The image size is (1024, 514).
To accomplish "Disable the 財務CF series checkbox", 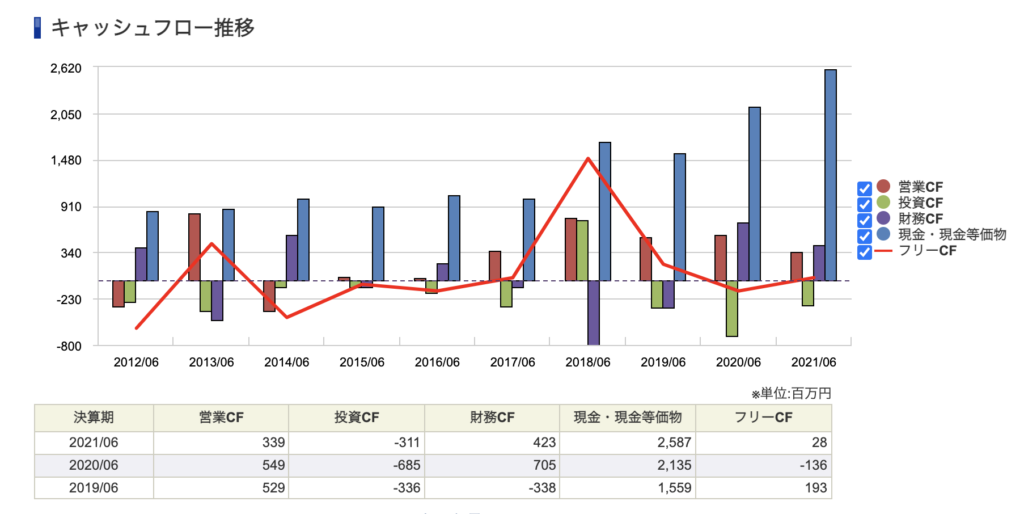I will tap(864, 220).
